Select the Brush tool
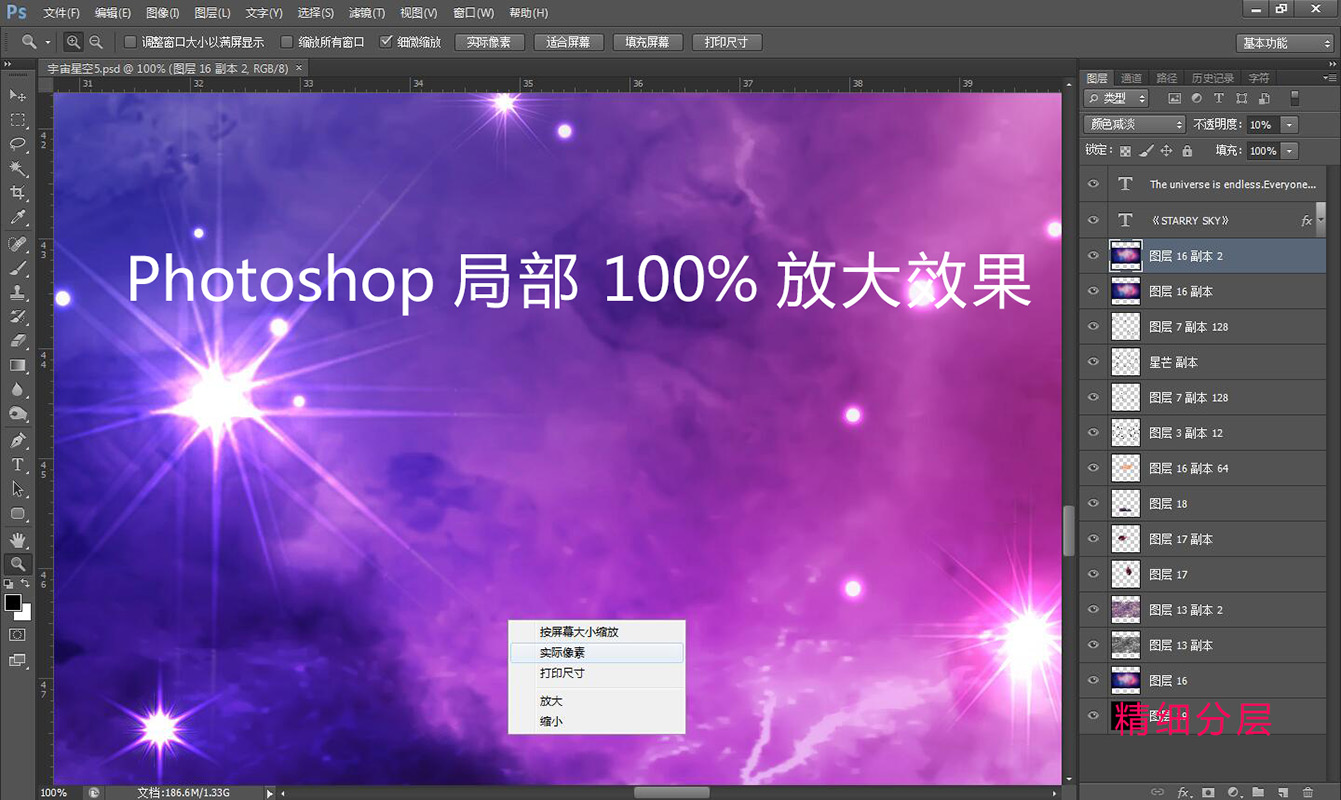The height and width of the screenshot is (800, 1341). [18, 268]
